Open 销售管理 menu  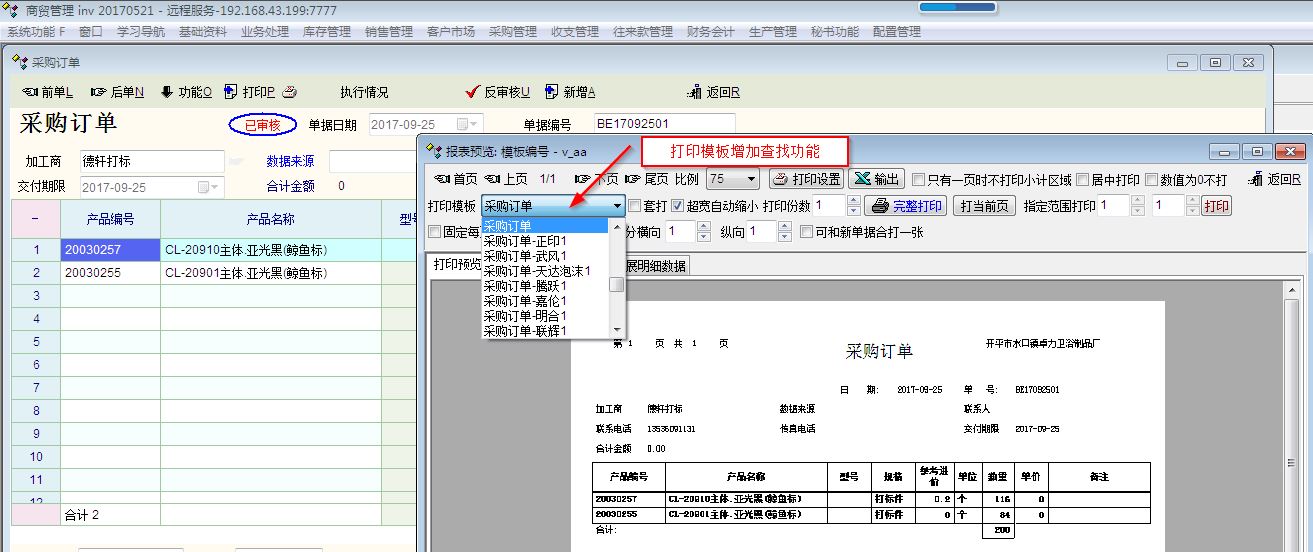click(389, 31)
